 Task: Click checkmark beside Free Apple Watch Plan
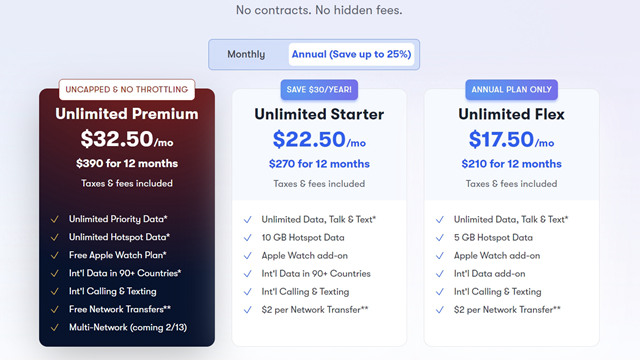pyautogui.click(x=55, y=256)
